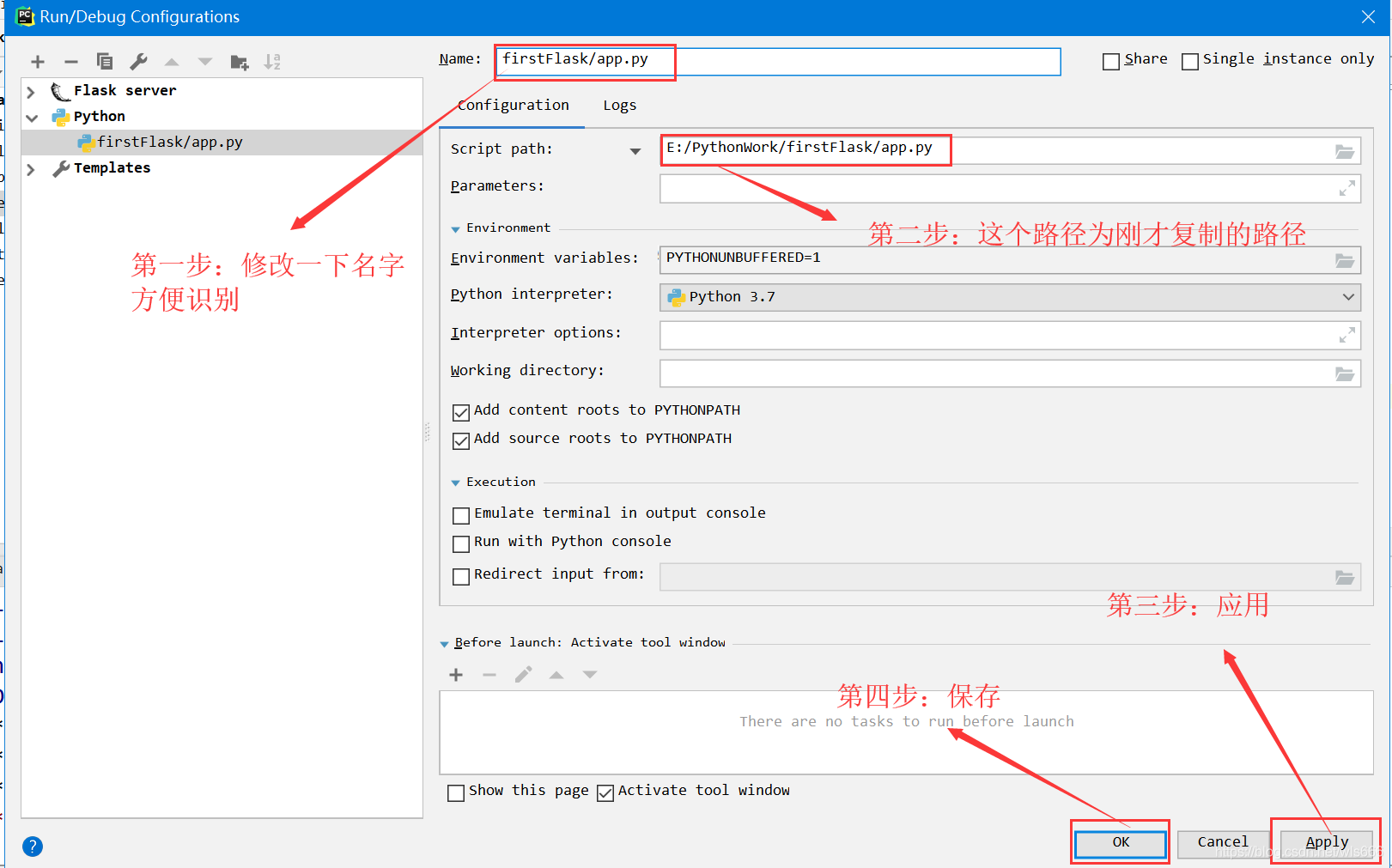Viewport: 1392px width, 868px height.
Task: Open the Python interpreter dropdown
Action: coord(1010,297)
